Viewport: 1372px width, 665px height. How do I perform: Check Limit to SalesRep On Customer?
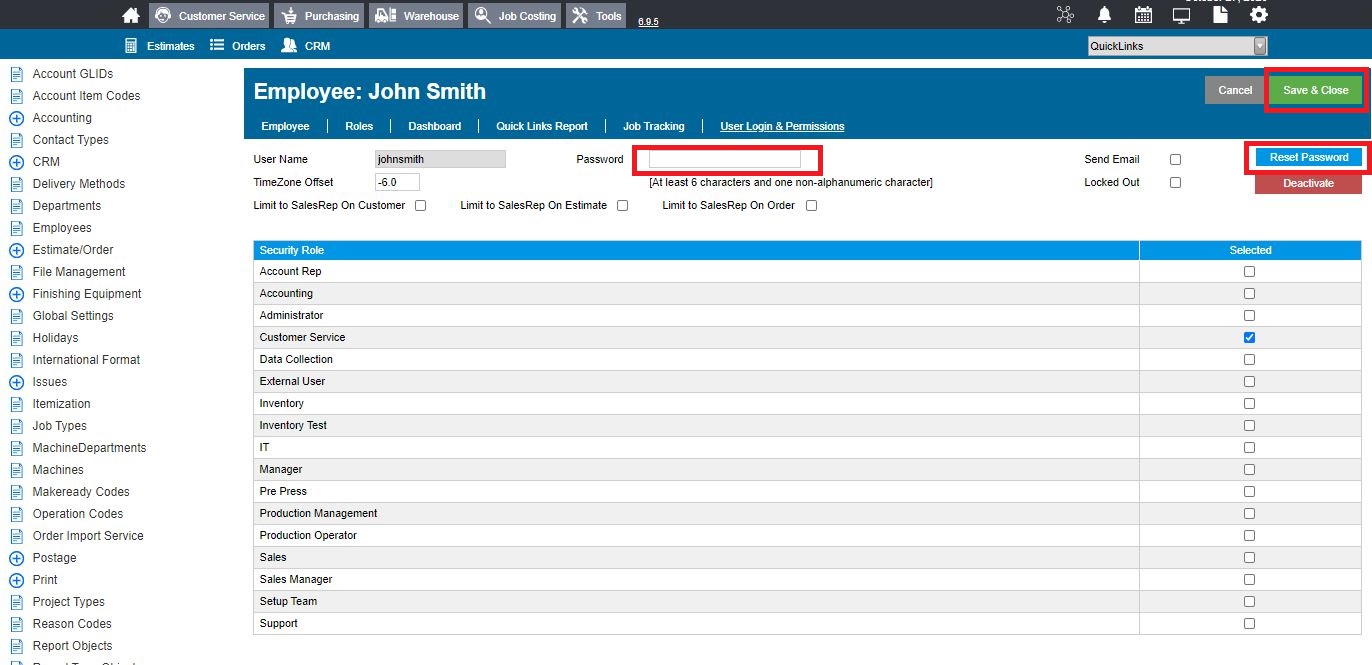421,206
